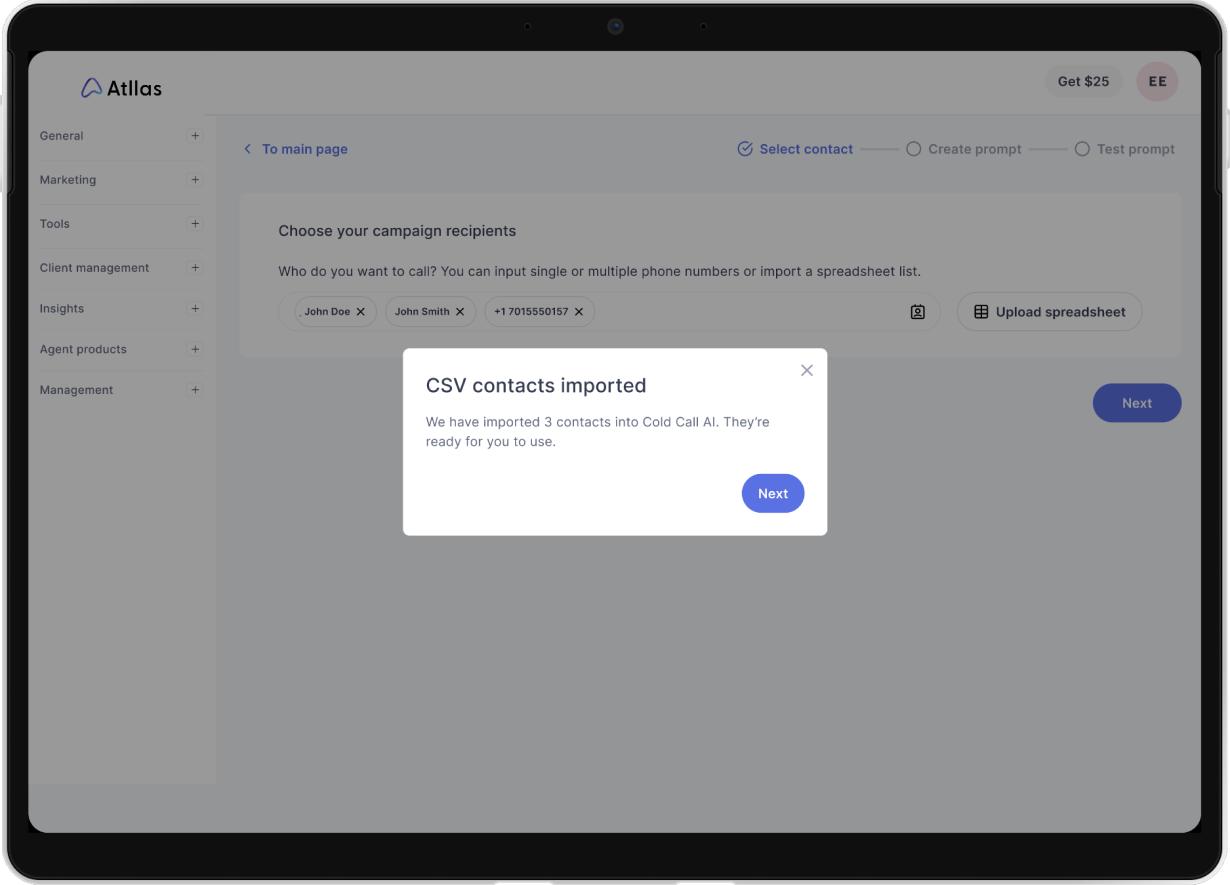The width and height of the screenshot is (1230, 885).
Task: Click the EE user avatar
Action: 1157,82
